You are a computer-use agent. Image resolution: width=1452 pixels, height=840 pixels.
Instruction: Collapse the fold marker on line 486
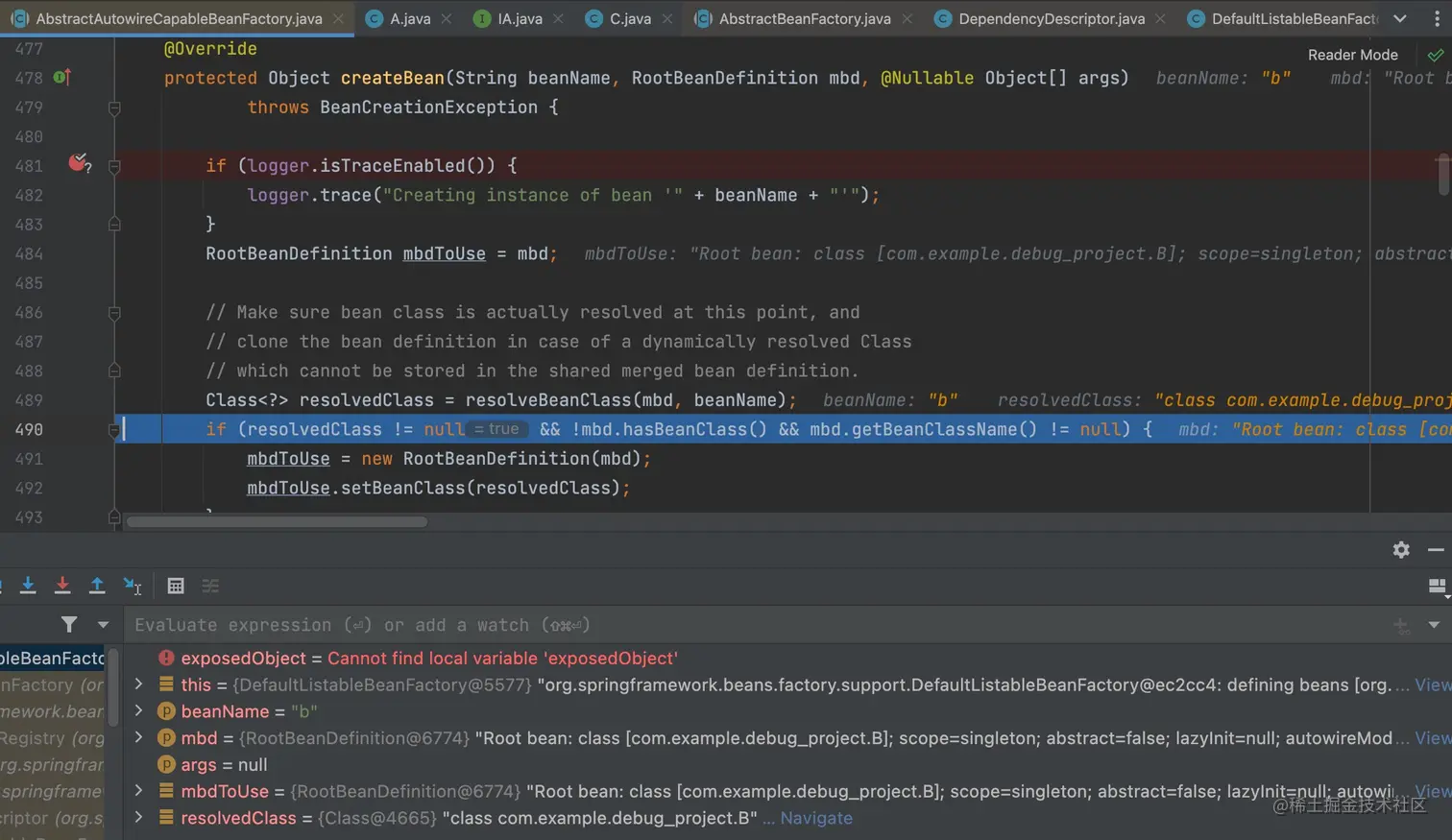(114, 312)
